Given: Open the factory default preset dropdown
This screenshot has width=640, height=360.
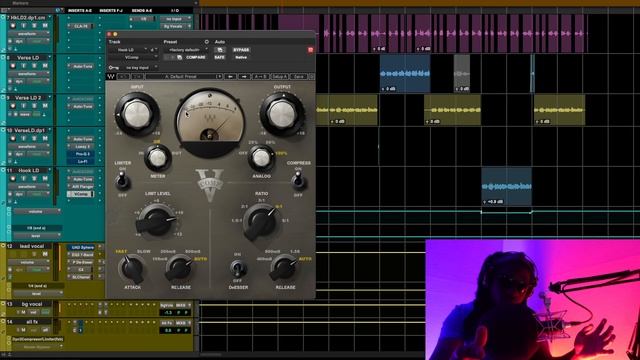Looking at the screenshot, I should pyautogui.click(x=186, y=50).
